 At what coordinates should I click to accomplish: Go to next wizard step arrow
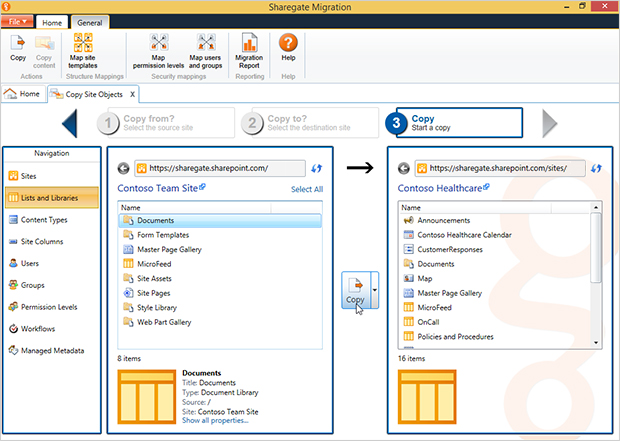point(550,123)
